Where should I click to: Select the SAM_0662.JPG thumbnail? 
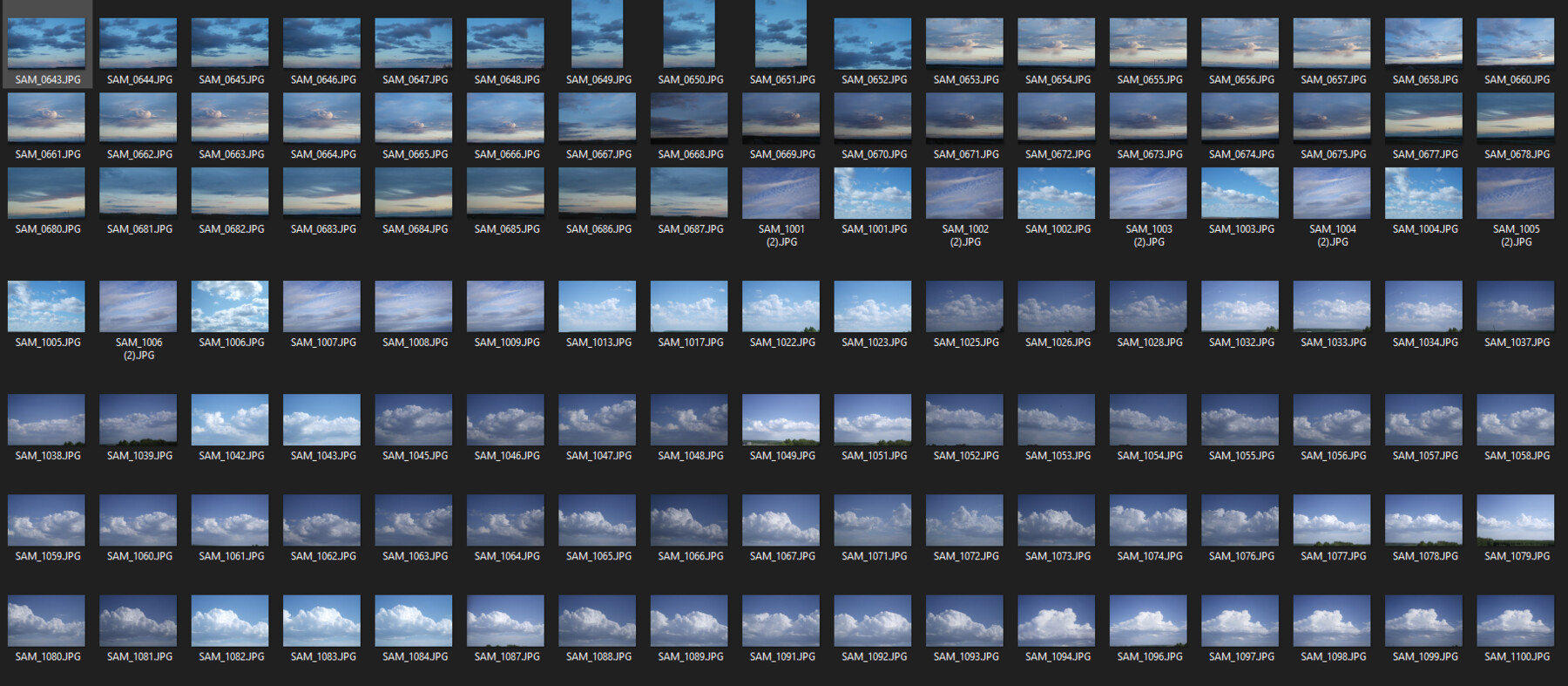click(139, 118)
